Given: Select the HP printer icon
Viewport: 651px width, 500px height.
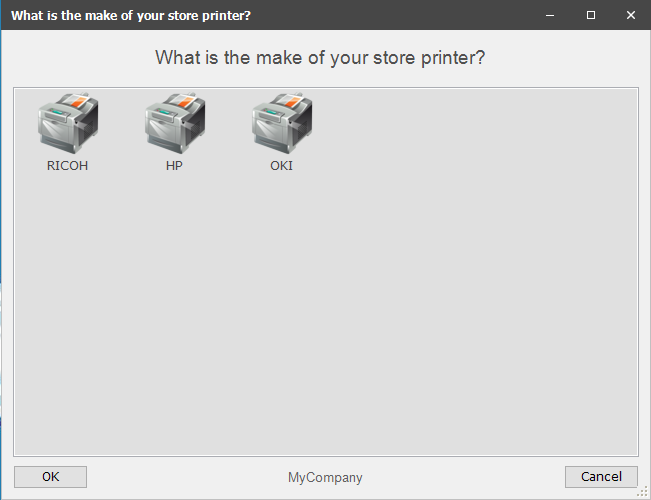Looking at the screenshot, I should click(x=175, y=123).
